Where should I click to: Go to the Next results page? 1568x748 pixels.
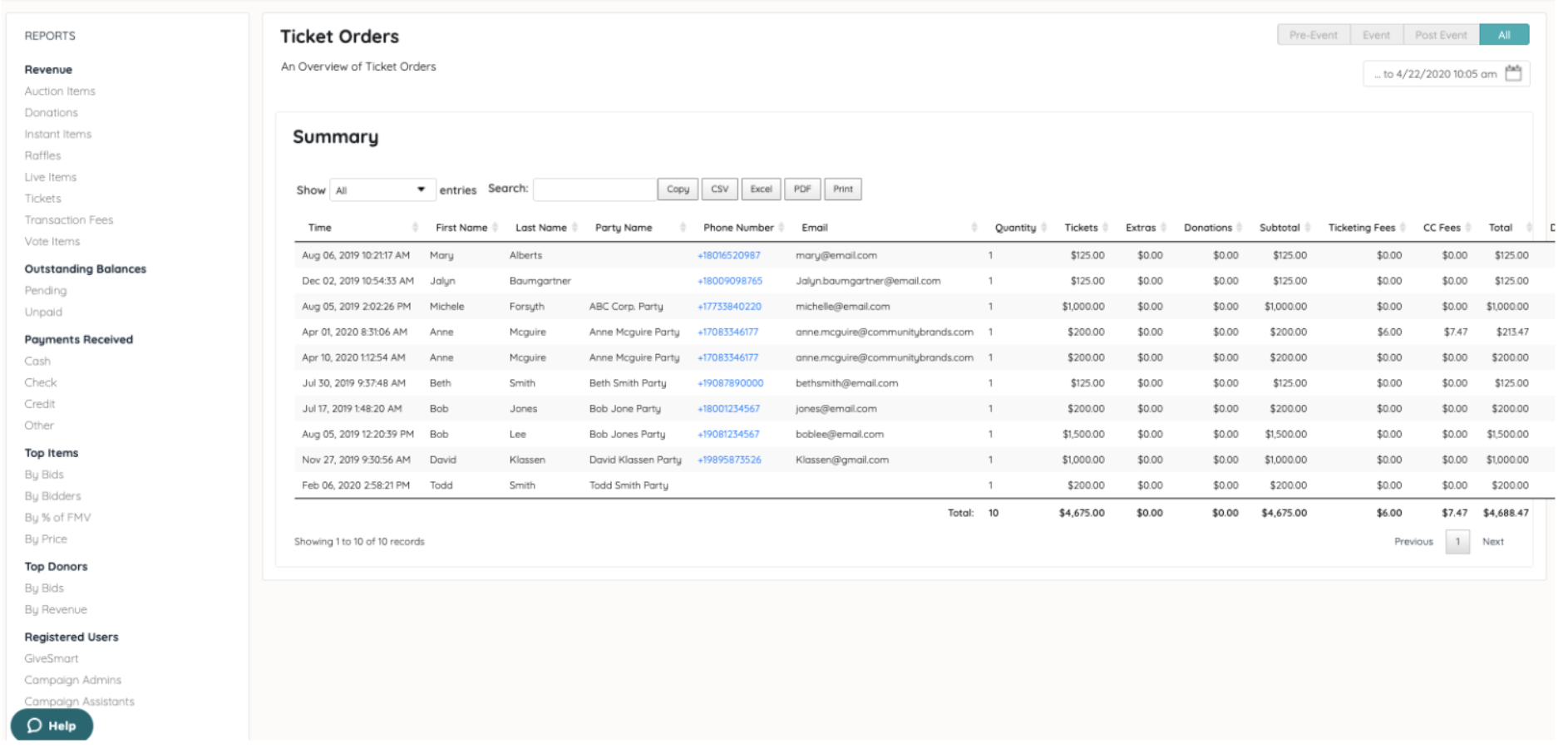tap(1492, 542)
